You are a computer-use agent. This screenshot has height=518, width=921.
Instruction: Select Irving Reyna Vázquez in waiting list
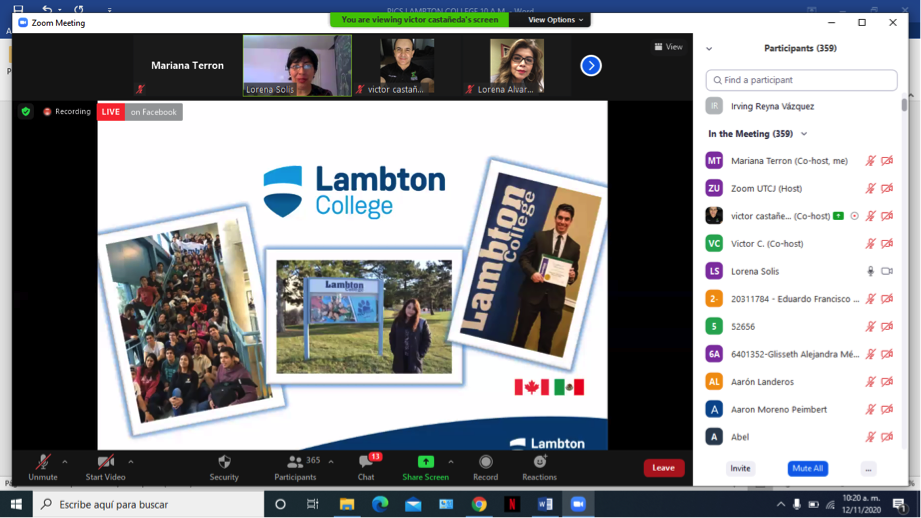(802, 106)
